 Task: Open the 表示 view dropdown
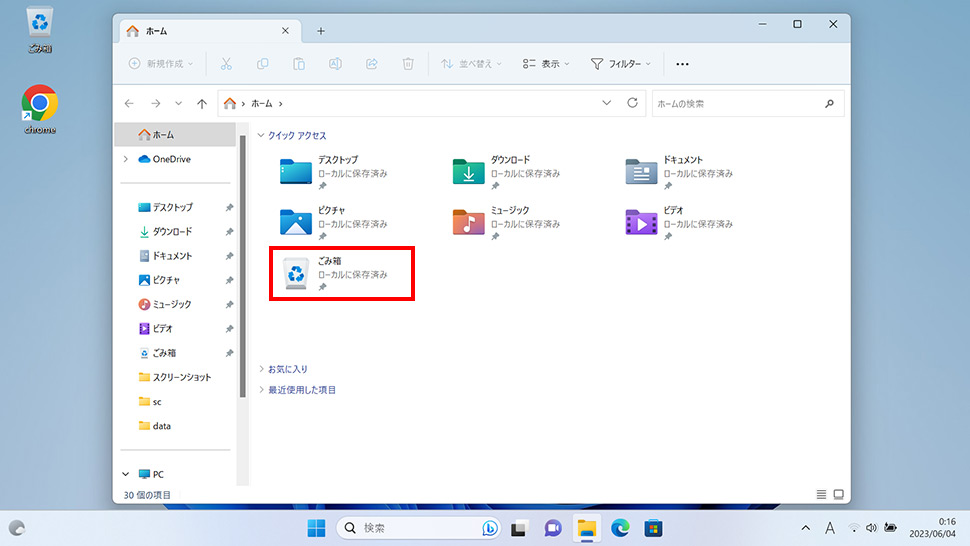(546, 64)
